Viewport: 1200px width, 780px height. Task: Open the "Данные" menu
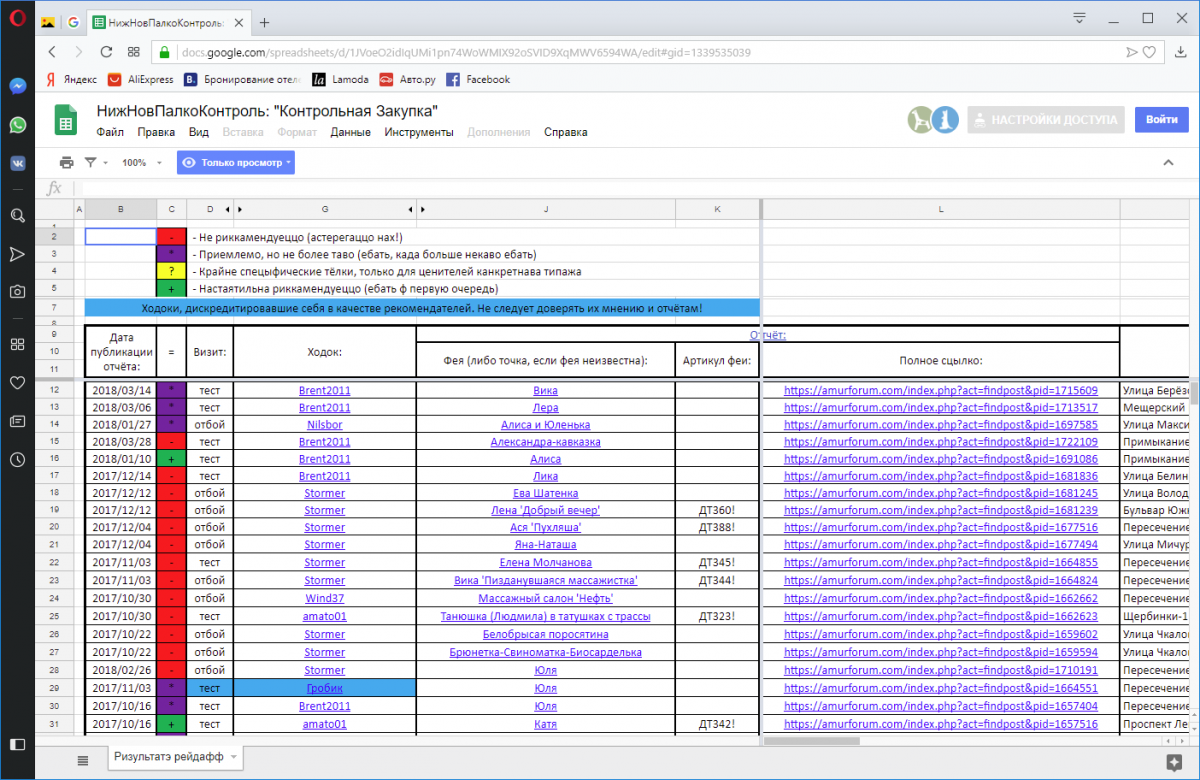[x=350, y=132]
